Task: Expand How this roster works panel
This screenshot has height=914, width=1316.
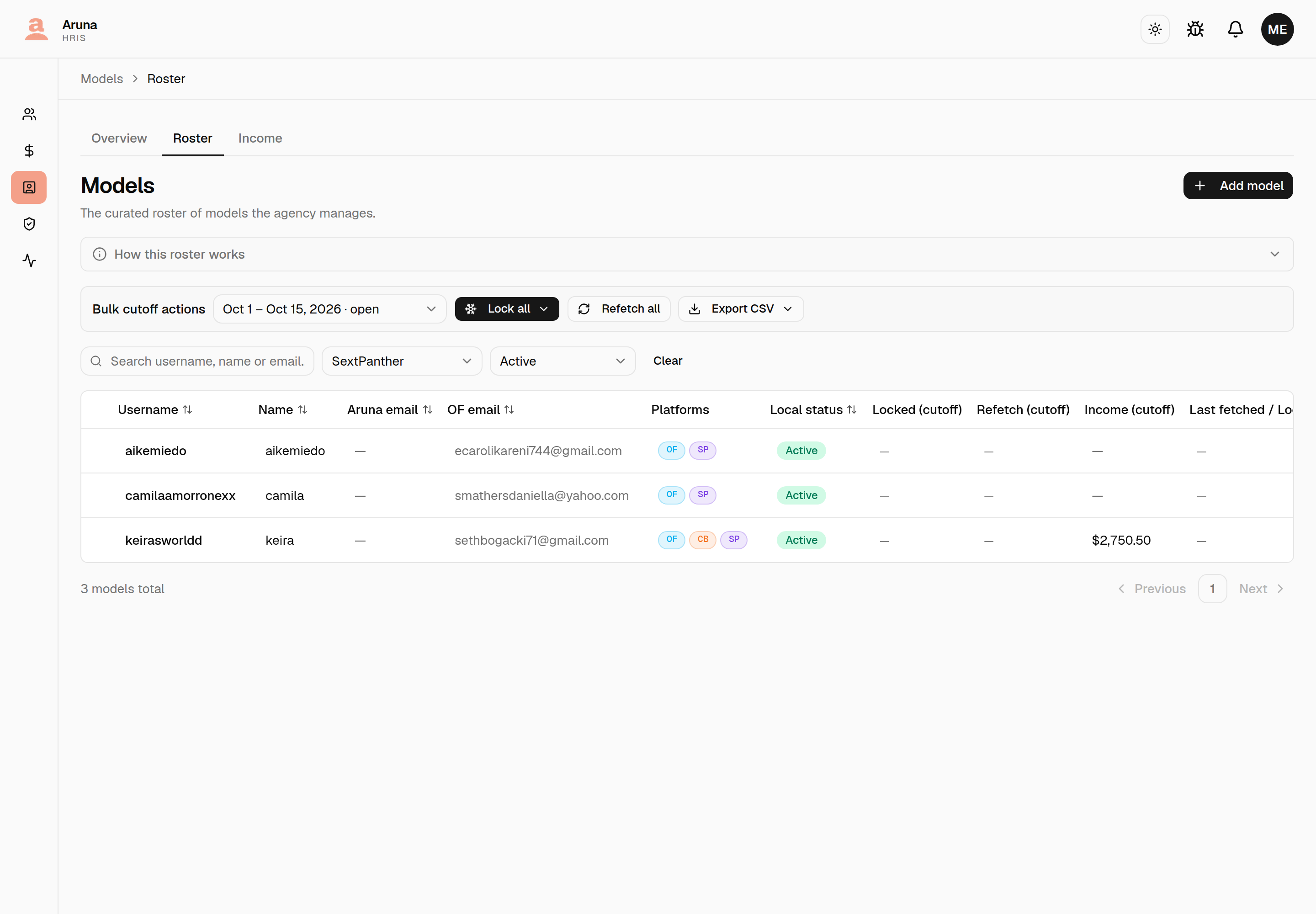Action: click(x=687, y=254)
